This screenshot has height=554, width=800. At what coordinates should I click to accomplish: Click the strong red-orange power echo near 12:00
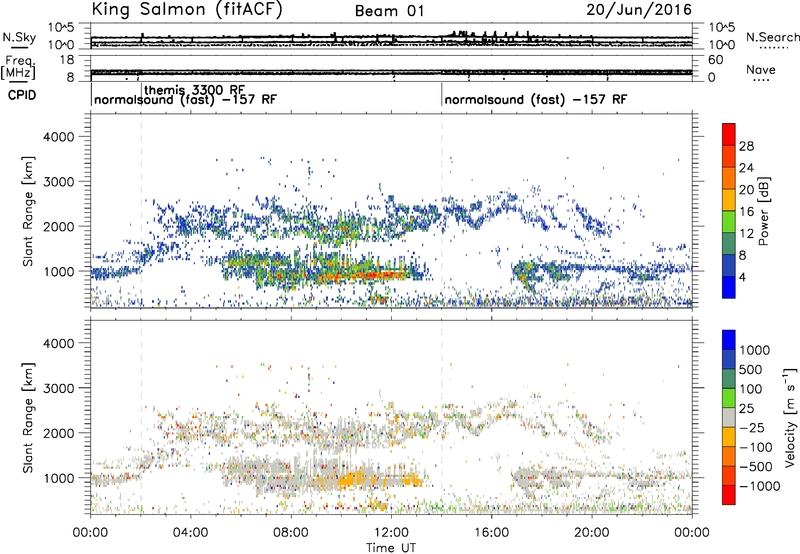pyautogui.click(x=378, y=275)
